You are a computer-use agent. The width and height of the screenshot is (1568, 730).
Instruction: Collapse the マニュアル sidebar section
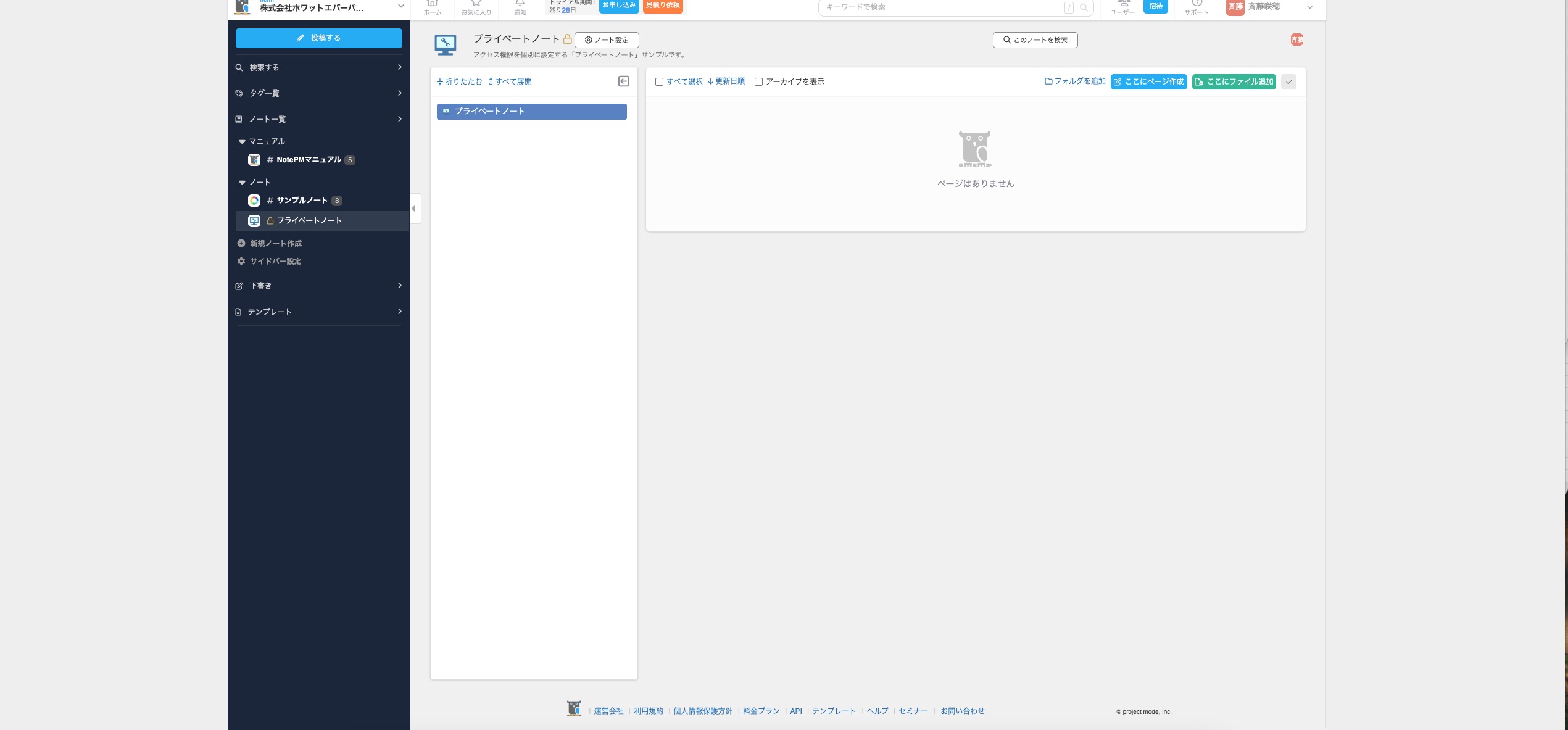pos(242,141)
